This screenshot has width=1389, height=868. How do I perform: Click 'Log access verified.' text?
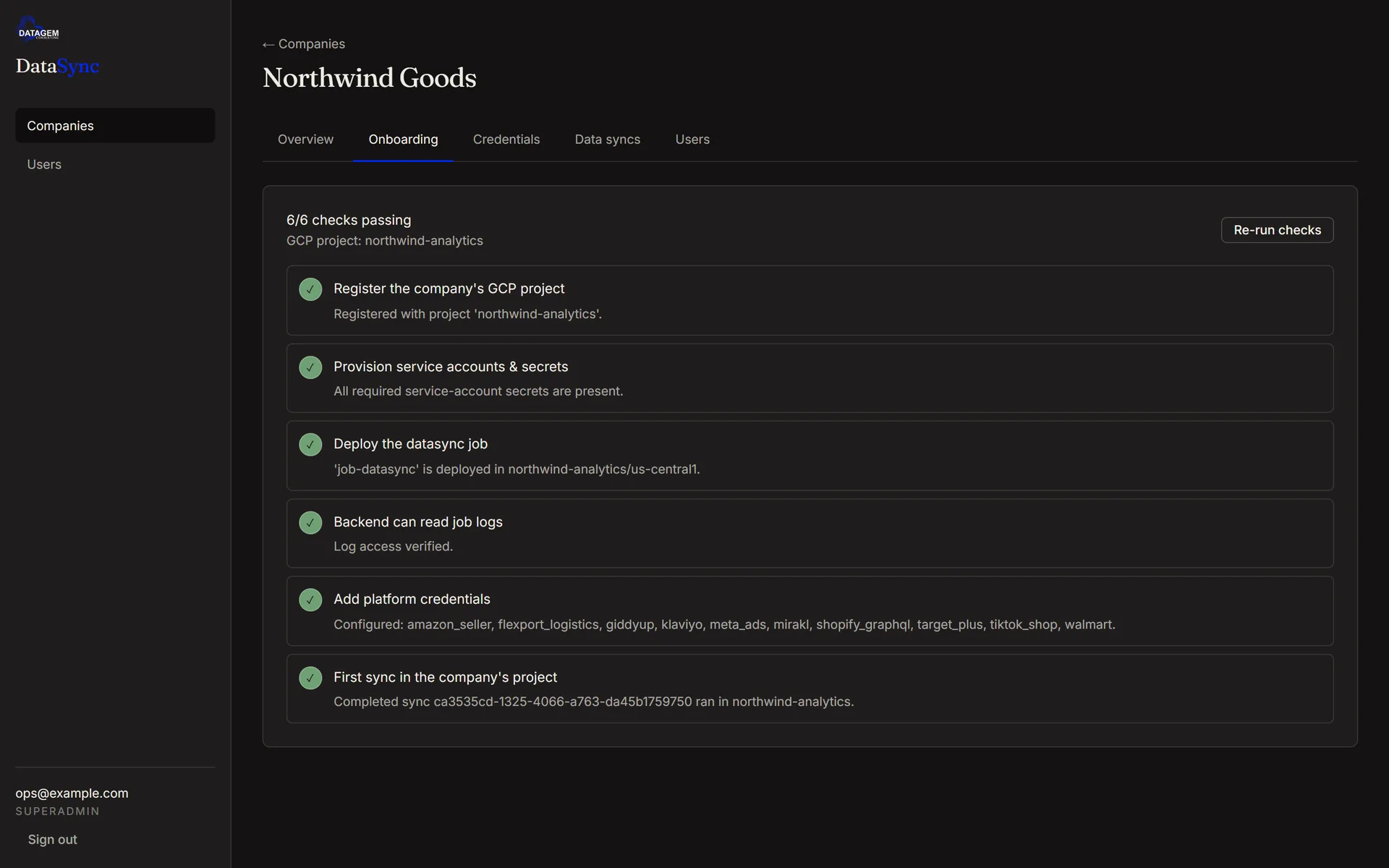click(x=393, y=547)
